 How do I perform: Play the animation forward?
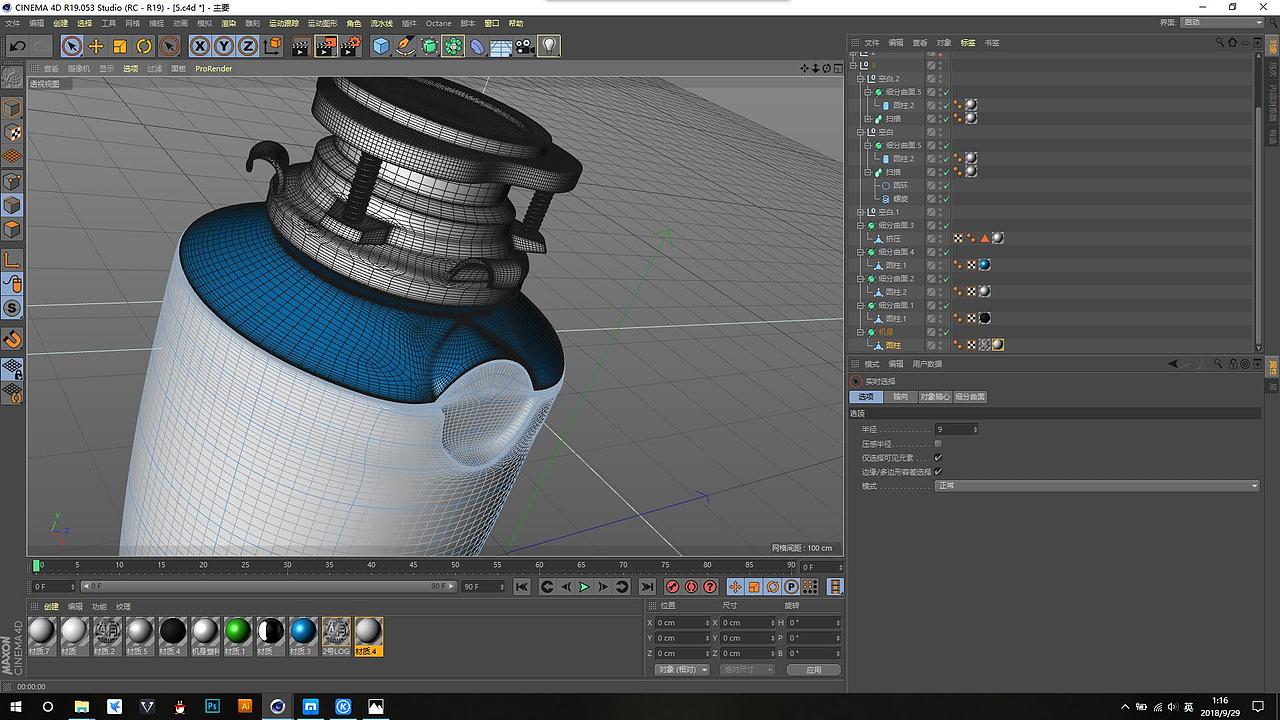click(x=584, y=587)
